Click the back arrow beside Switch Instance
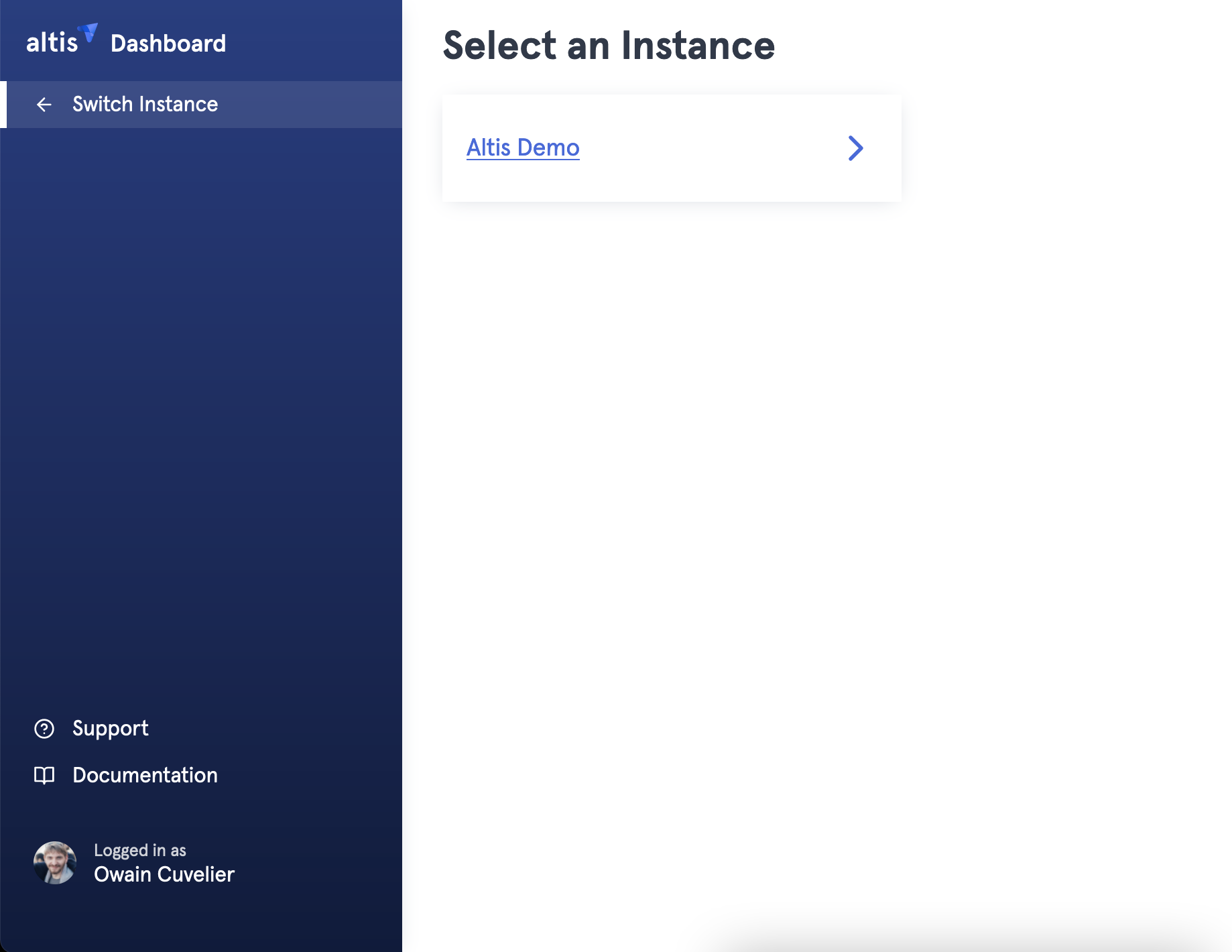The height and width of the screenshot is (952, 1232). pos(44,105)
